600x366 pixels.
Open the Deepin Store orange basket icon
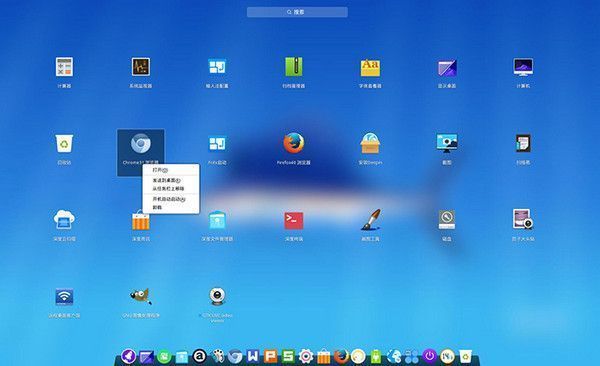tap(140, 221)
